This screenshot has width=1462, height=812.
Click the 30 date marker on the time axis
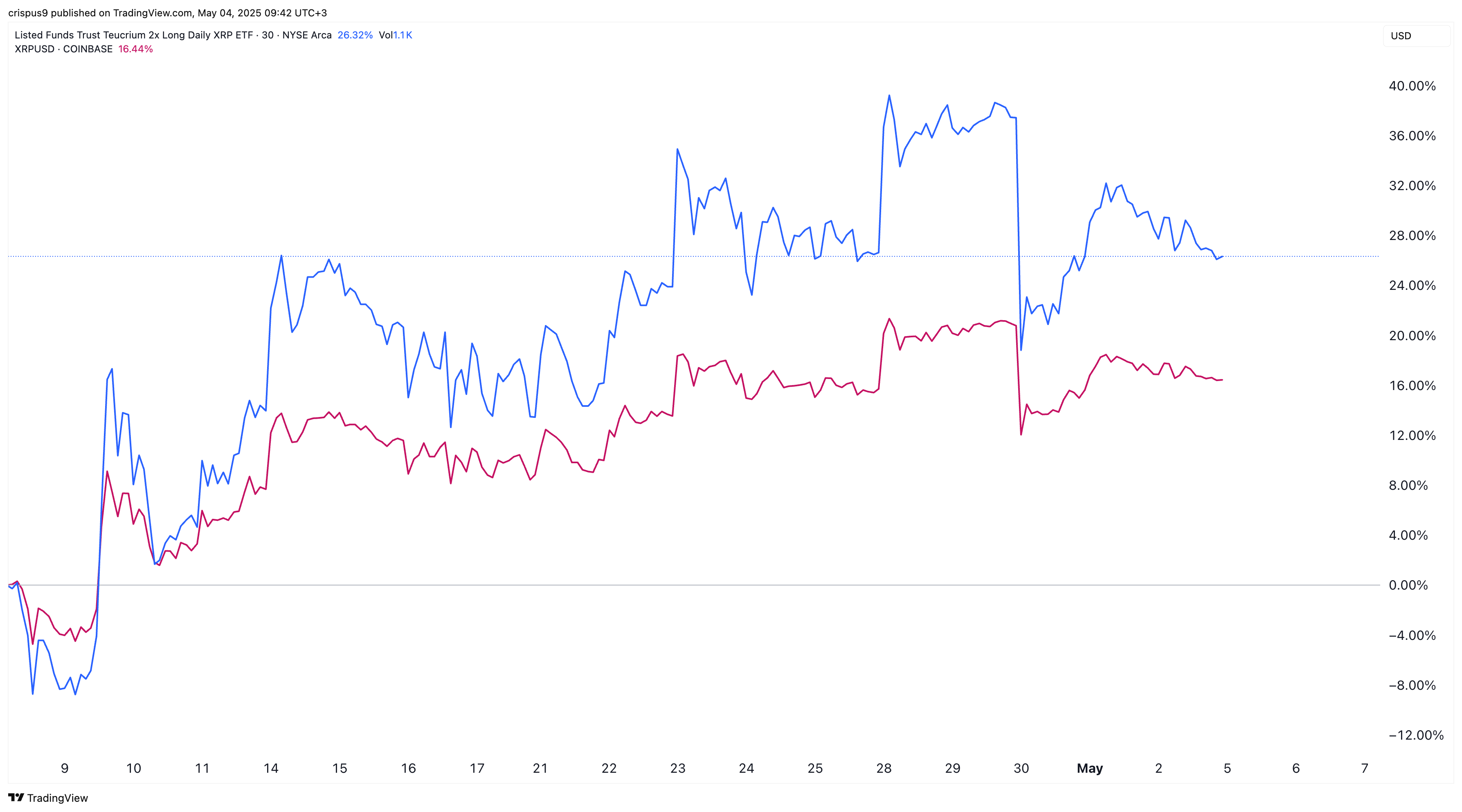pos(1021,768)
